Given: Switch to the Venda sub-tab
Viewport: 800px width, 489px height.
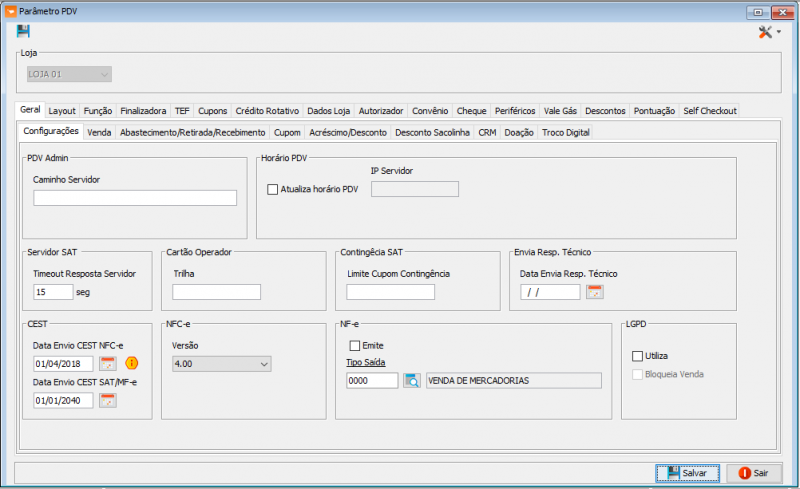Looking at the screenshot, I should pyautogui.click(x=99, y=133).
